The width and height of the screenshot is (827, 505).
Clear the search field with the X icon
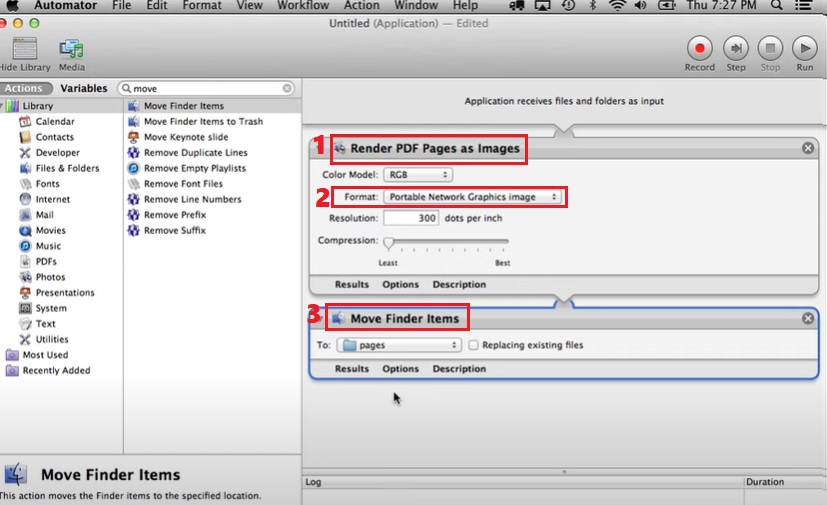[x=287, y=88]
